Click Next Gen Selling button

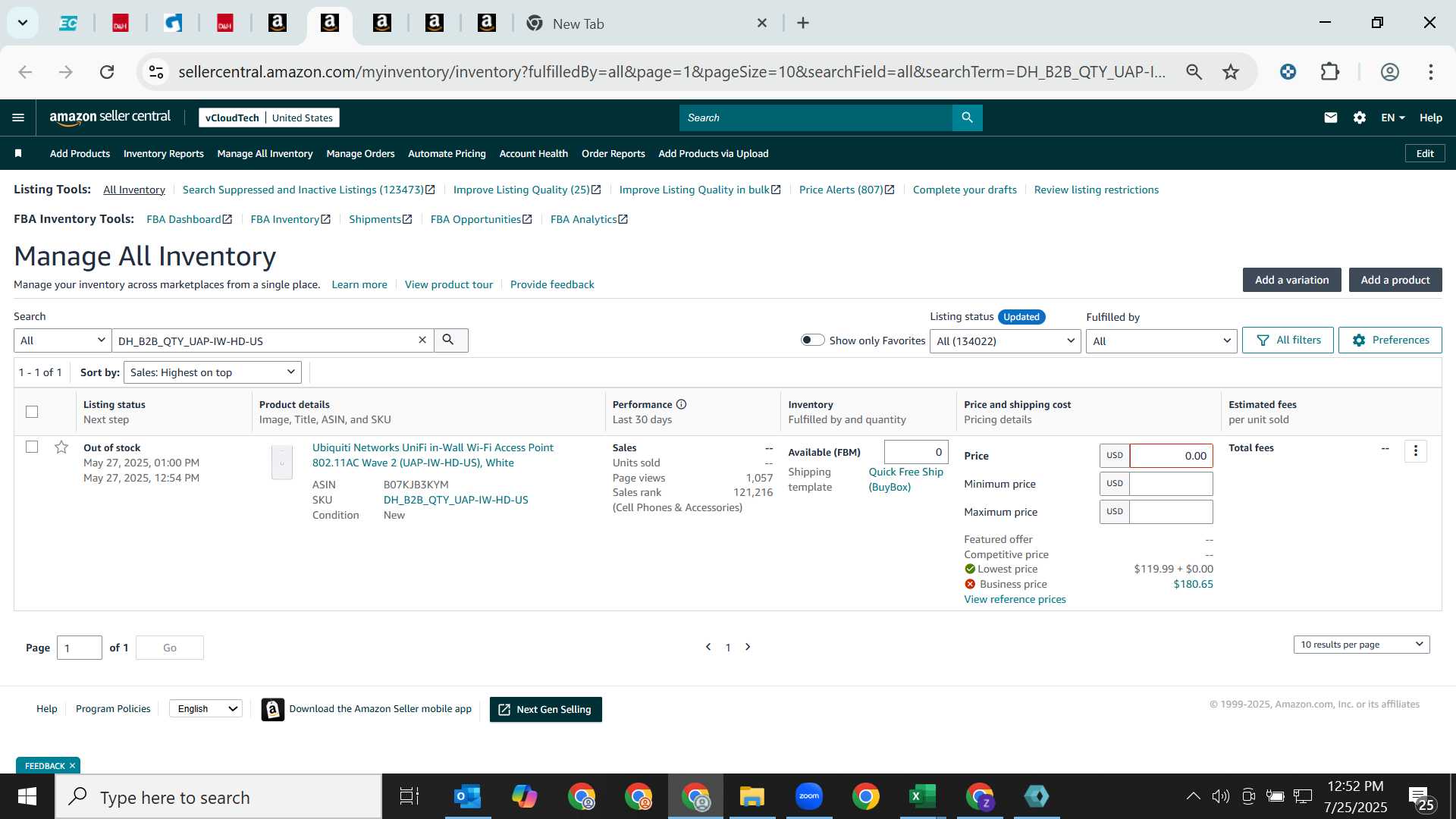545,709
